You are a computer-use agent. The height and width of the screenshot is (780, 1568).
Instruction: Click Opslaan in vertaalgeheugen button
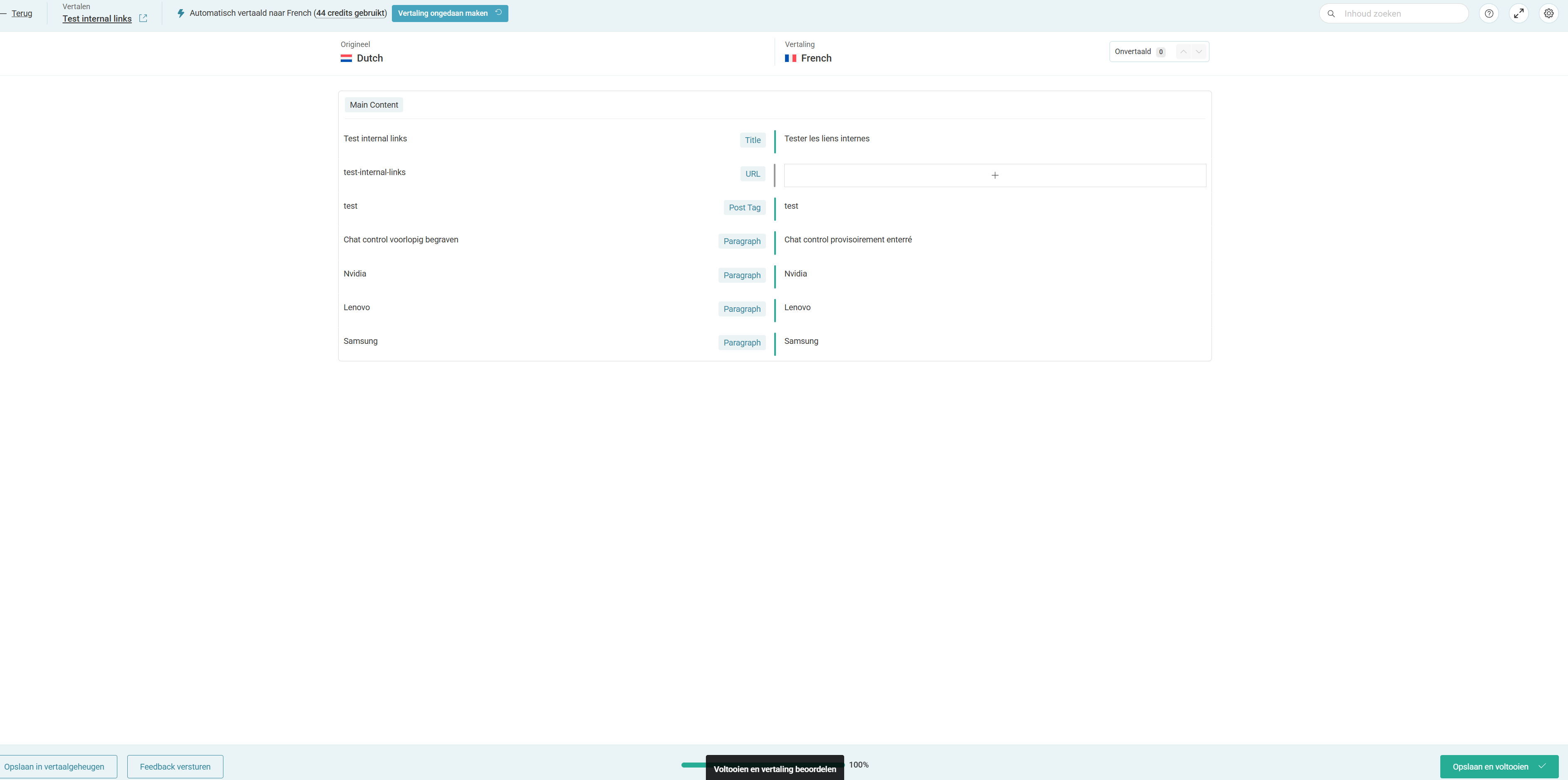point(54,767)
